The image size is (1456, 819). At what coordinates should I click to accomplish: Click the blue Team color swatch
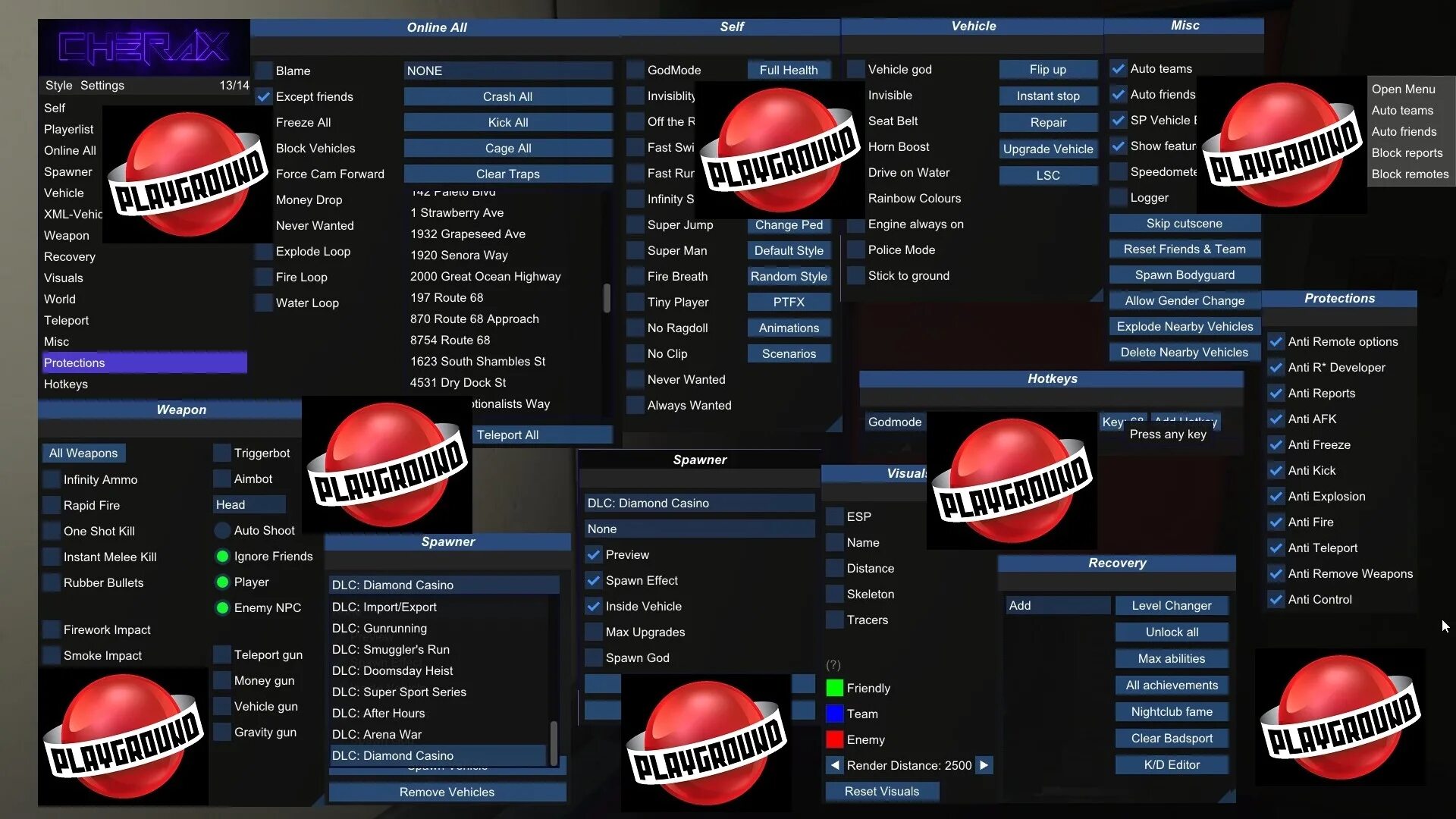pyautogui.click(x=834, y=714)
